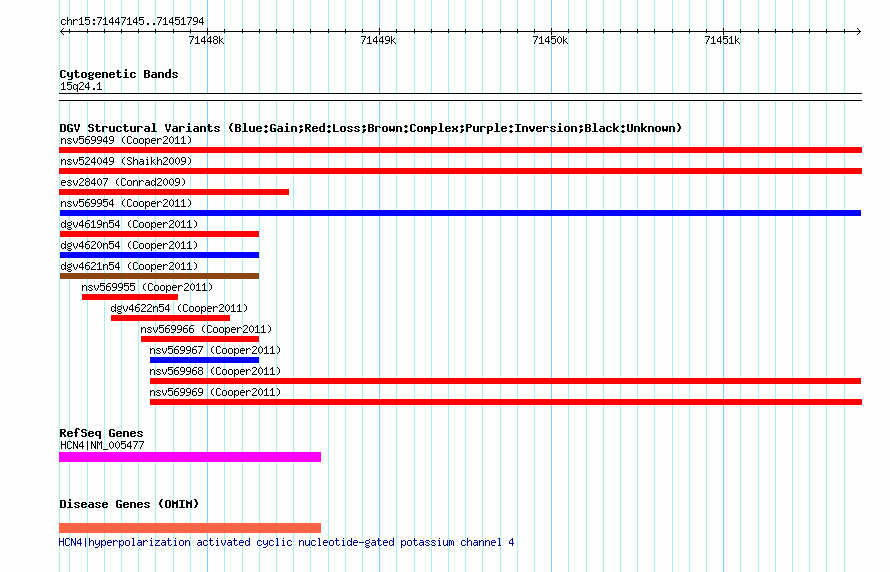Select the red bar under nsv569966

coord(200,339)
